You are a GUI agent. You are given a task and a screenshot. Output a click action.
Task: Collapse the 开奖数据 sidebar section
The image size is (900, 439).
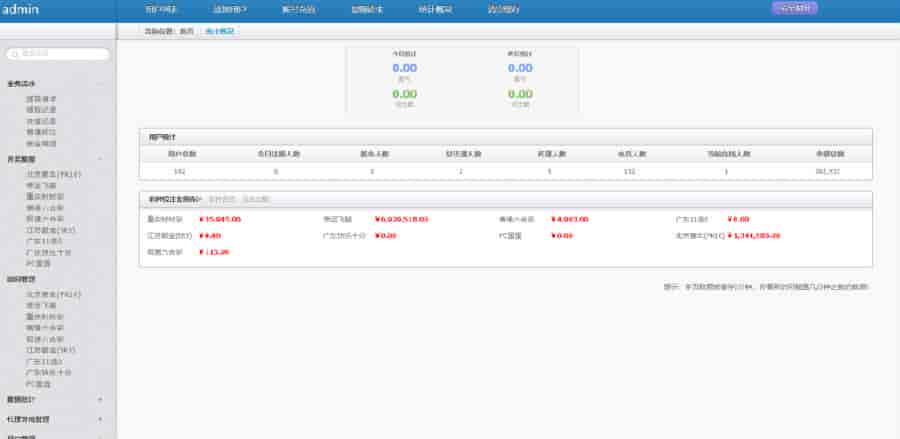click(x=100, y=158)
